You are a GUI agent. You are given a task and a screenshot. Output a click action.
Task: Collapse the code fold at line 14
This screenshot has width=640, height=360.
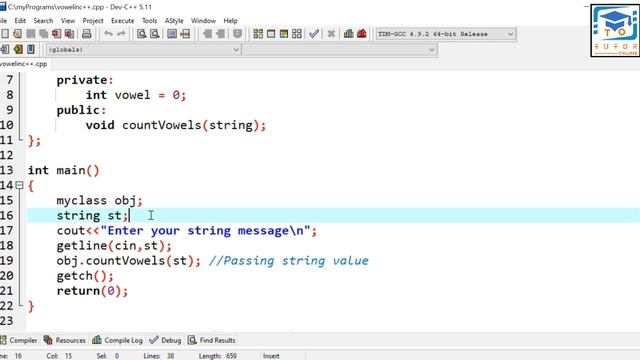[19, 185]
